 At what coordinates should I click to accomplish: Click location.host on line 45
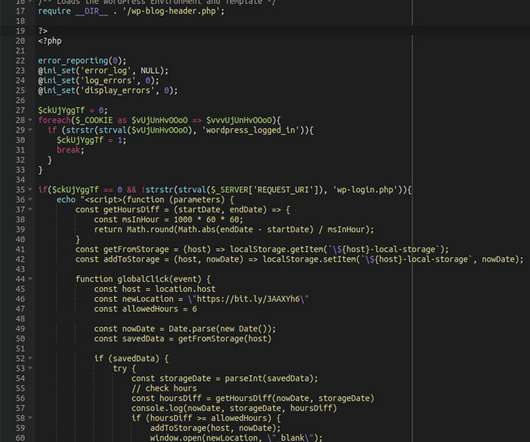coord(185,289)
